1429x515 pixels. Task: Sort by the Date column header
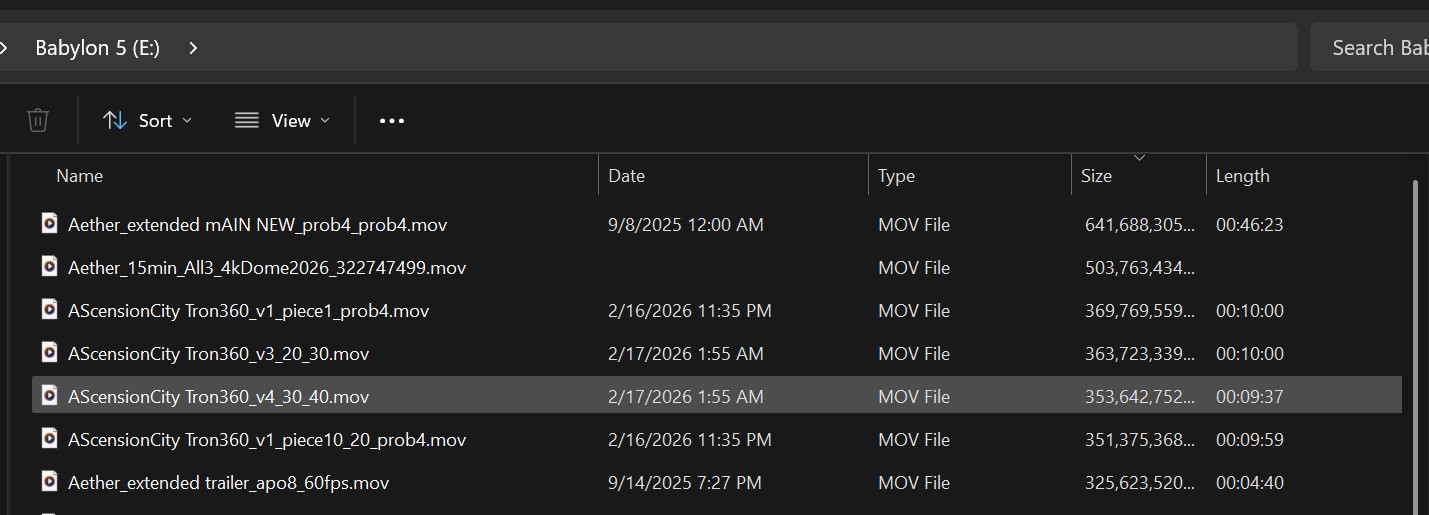pos(626,176)
